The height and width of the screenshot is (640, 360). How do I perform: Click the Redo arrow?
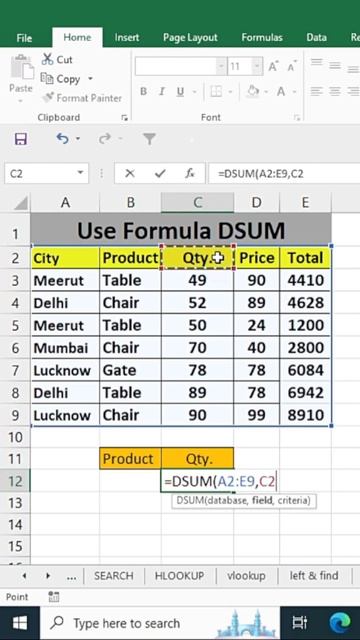point(104,139)
